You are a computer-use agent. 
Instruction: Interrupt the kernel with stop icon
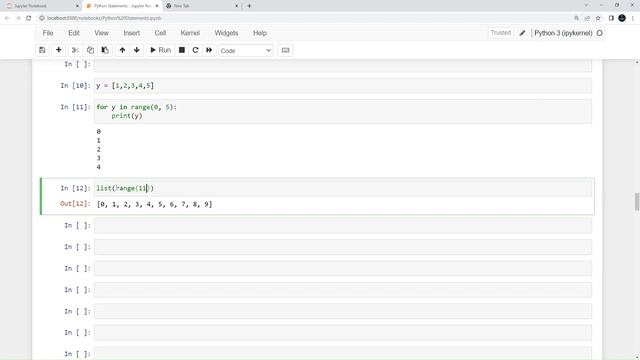[182, 50]
